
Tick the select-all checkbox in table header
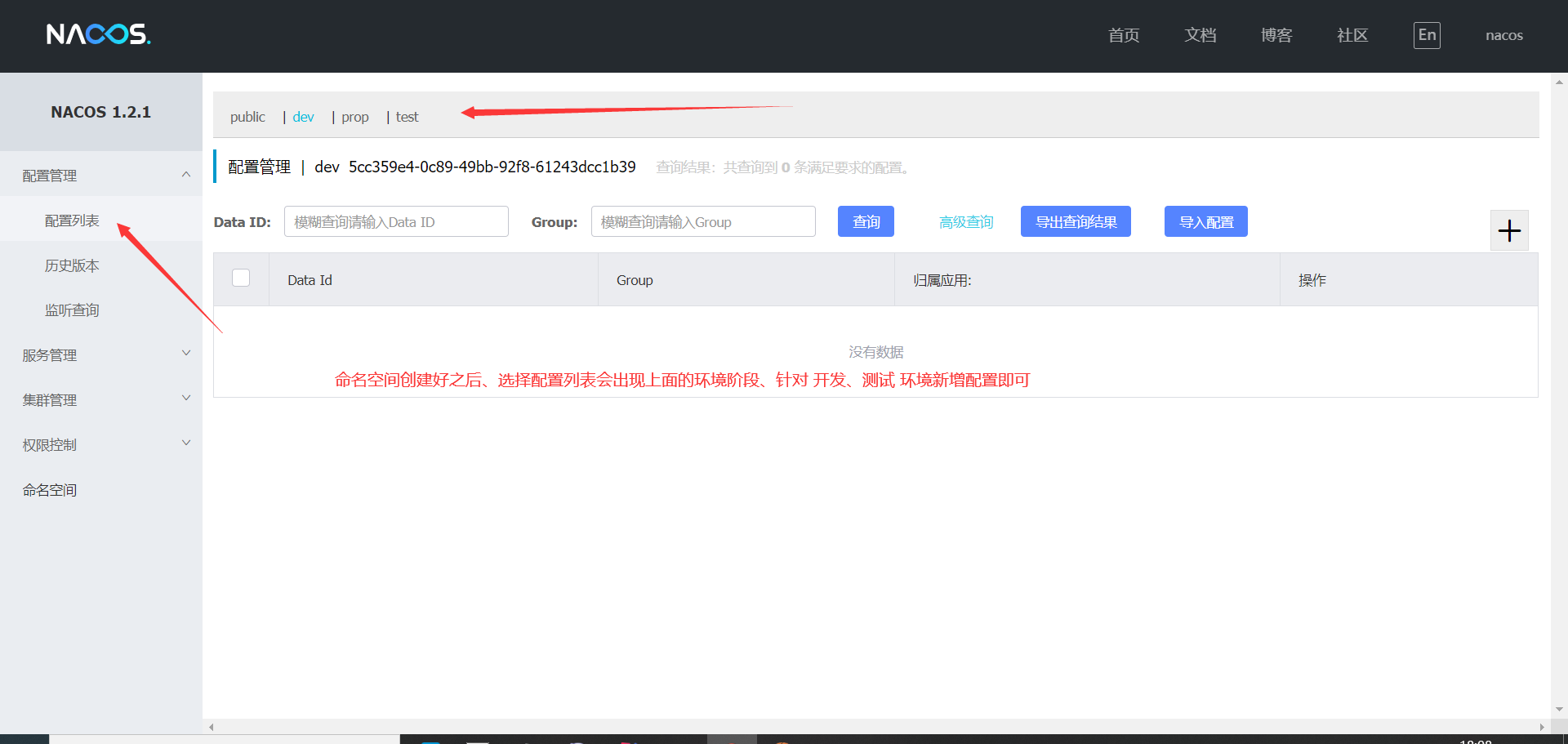[x=241, y=278]
